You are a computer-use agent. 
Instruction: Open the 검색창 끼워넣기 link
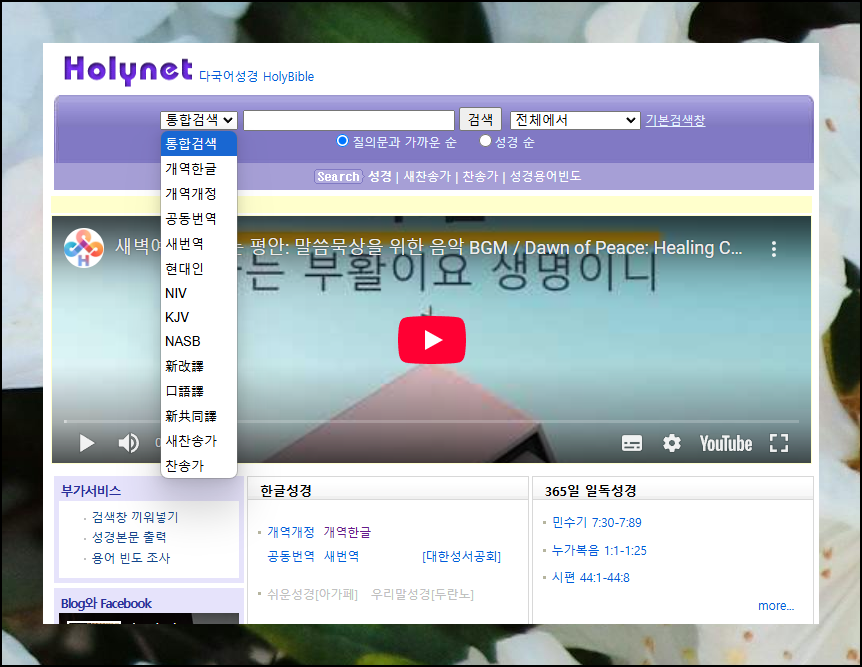click(x=135, y=517)
